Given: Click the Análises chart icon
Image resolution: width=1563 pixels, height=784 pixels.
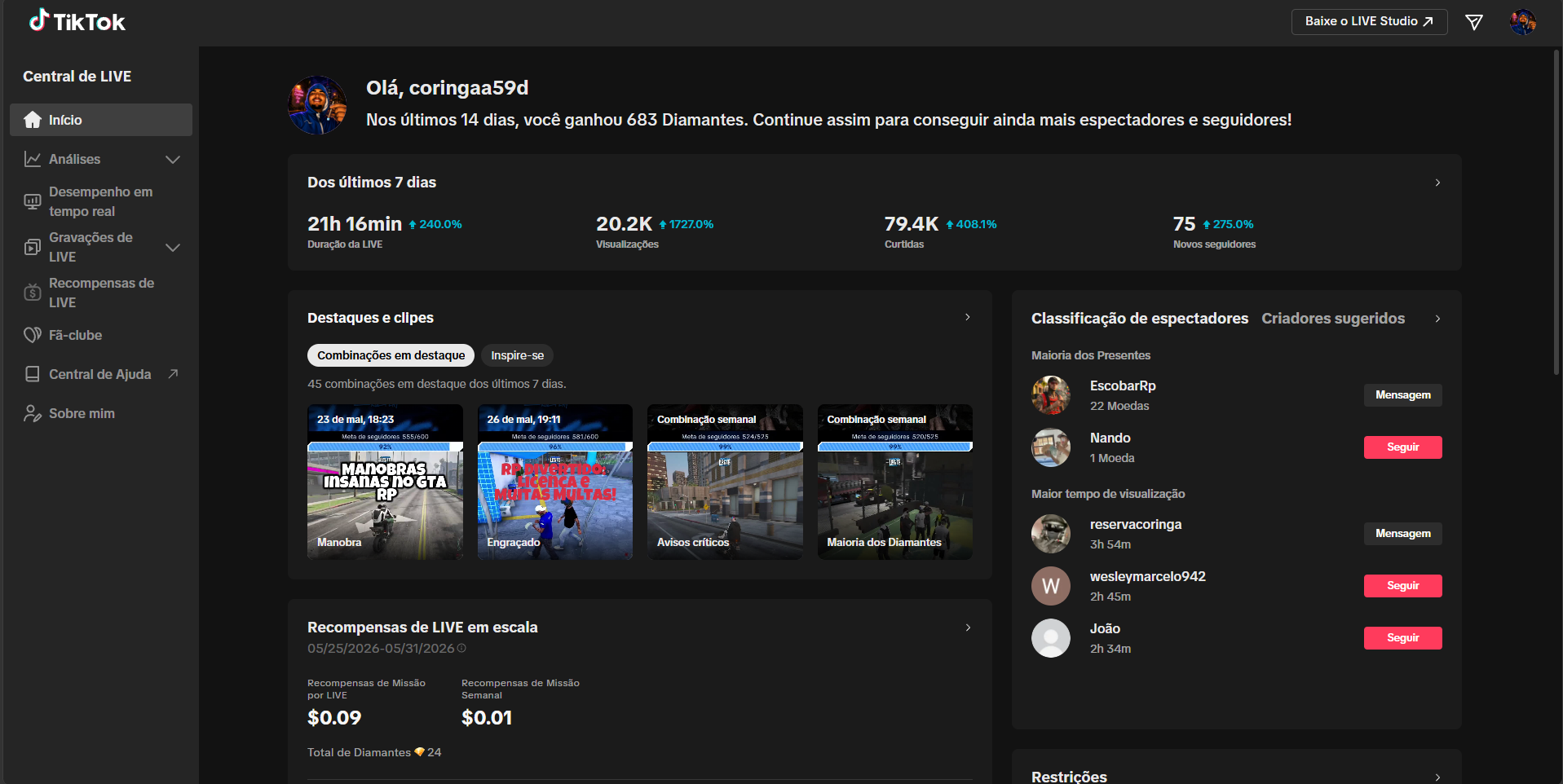Looking at the screenshot, I should [33, 159].
